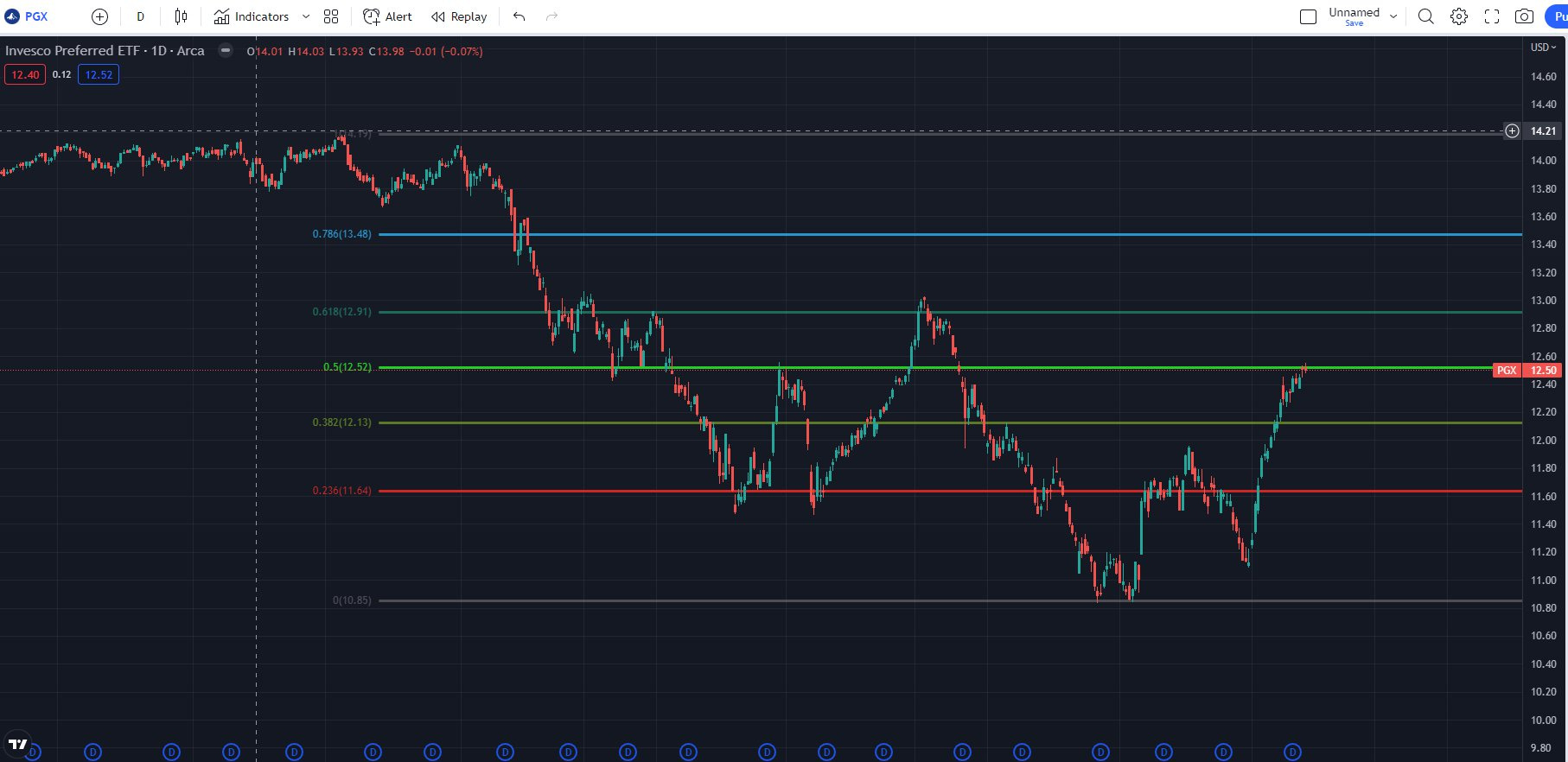
Task: Select the 0.618(12.91) Fibonacci level label
Action: [342, 312]
